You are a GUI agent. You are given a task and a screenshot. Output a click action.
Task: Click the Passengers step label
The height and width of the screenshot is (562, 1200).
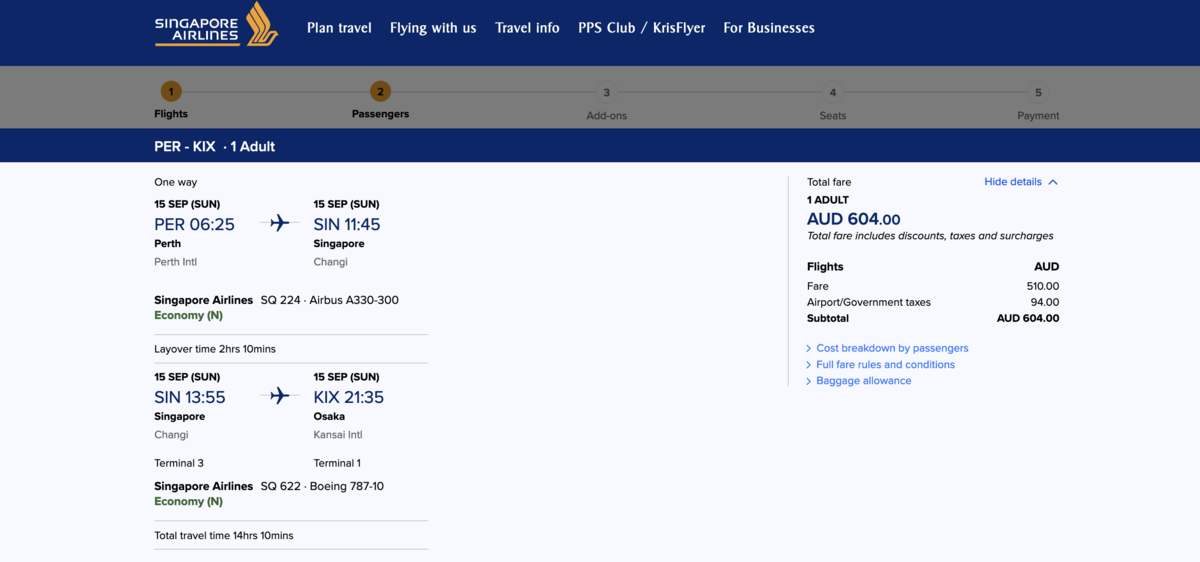[380, 114]
